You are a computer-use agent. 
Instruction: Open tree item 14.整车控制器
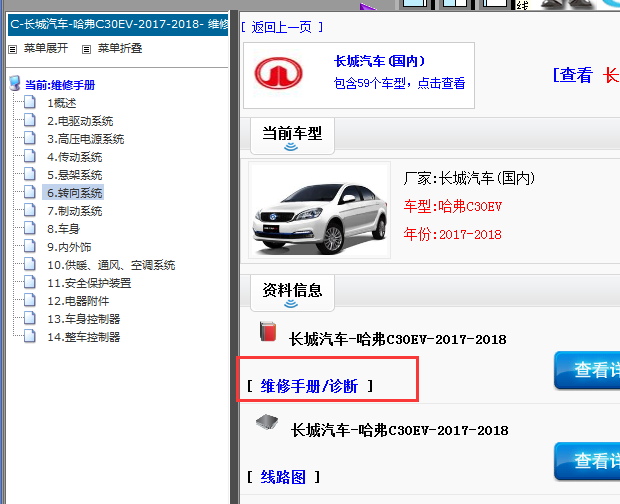pyautogui.click(x=83, y=337)
